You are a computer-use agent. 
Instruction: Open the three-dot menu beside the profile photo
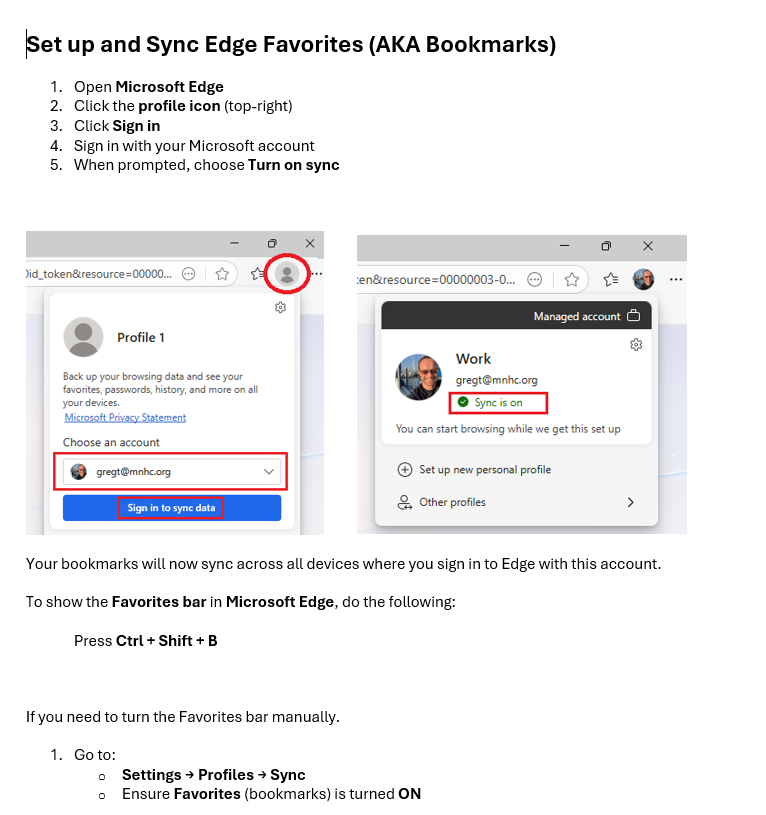coord(676,280)
